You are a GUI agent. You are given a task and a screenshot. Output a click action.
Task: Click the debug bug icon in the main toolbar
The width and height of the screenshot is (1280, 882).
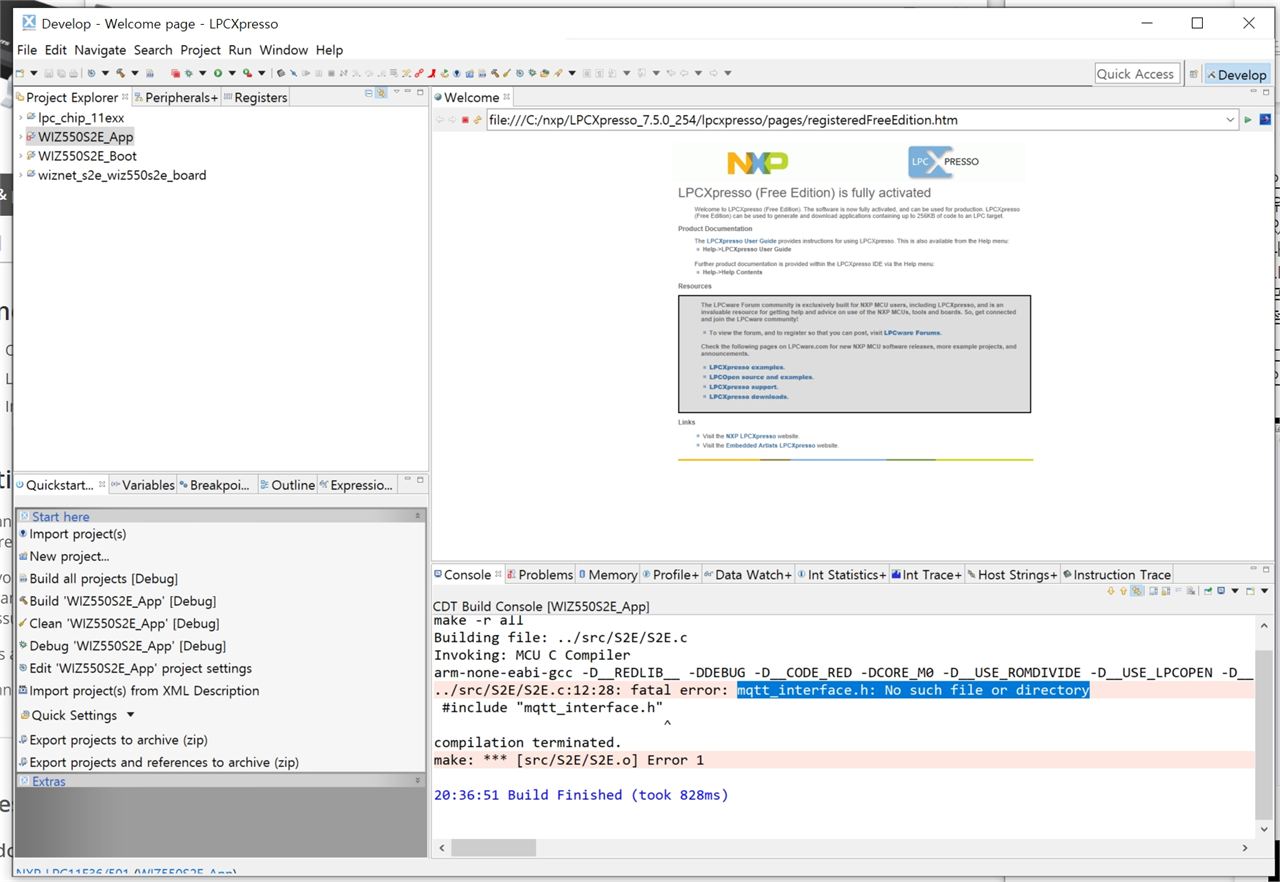[188, 73]
